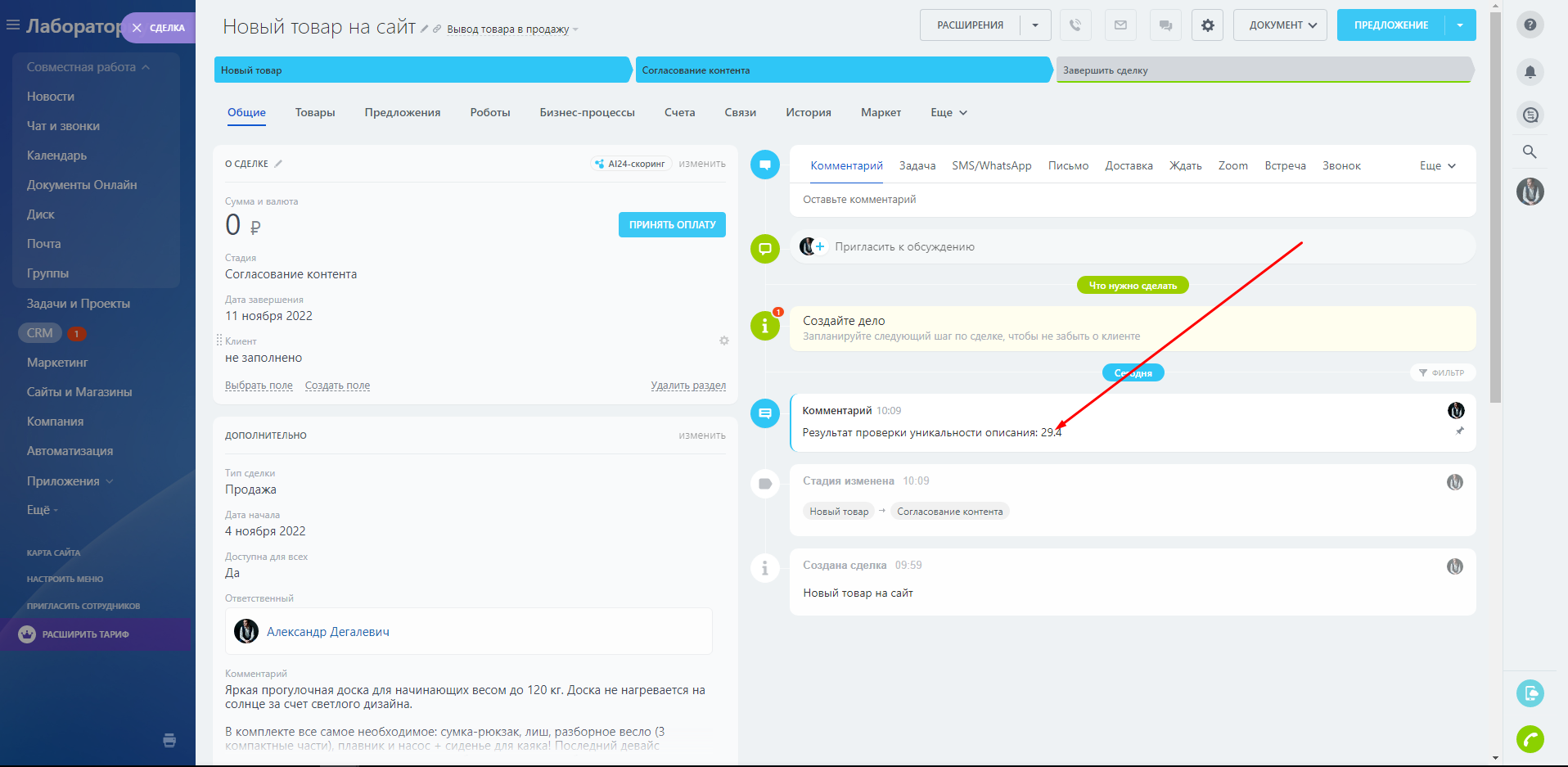The width and height of the screenshot is (1568, 767).
Task: Open the chat bubbles icon in header
Action: 1165,25
